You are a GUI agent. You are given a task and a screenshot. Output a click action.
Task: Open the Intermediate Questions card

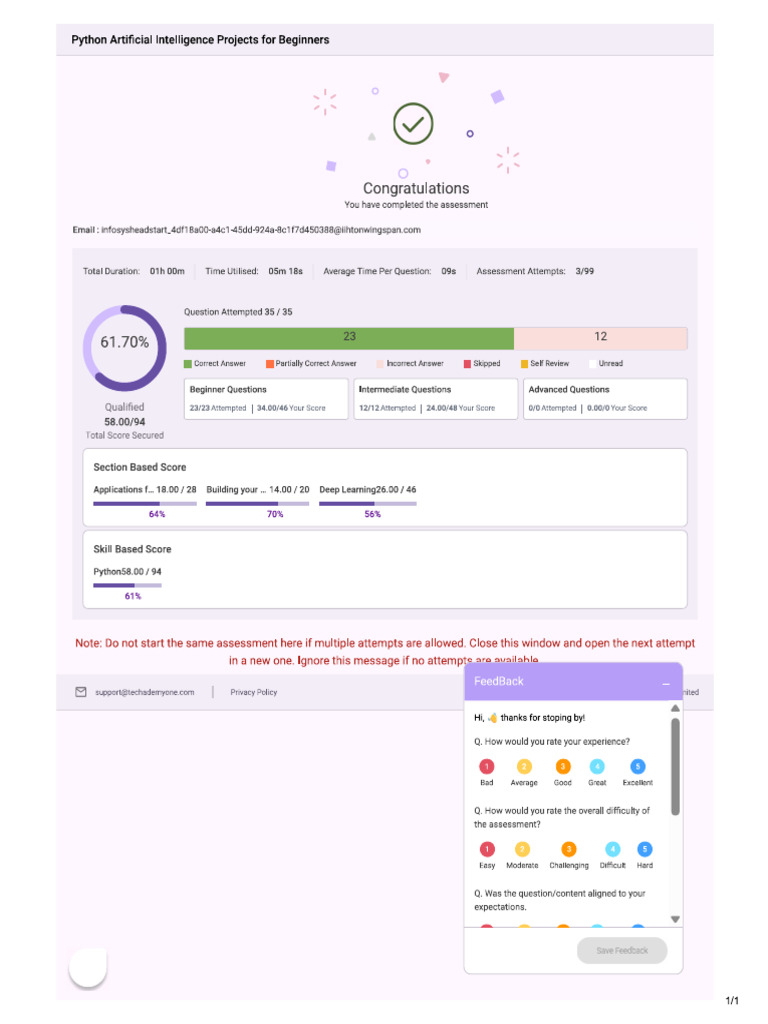coord(436,398)
